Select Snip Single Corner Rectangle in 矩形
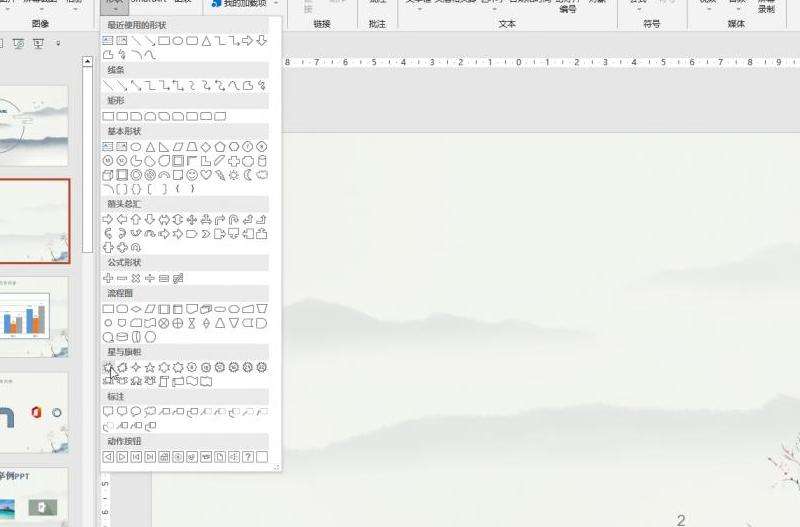The image size is (800, 527). (x=136, y=116)
